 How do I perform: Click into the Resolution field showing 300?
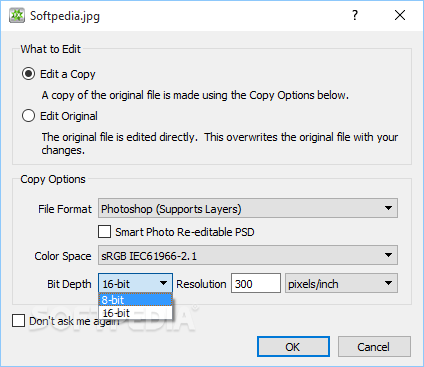(256, 283)
